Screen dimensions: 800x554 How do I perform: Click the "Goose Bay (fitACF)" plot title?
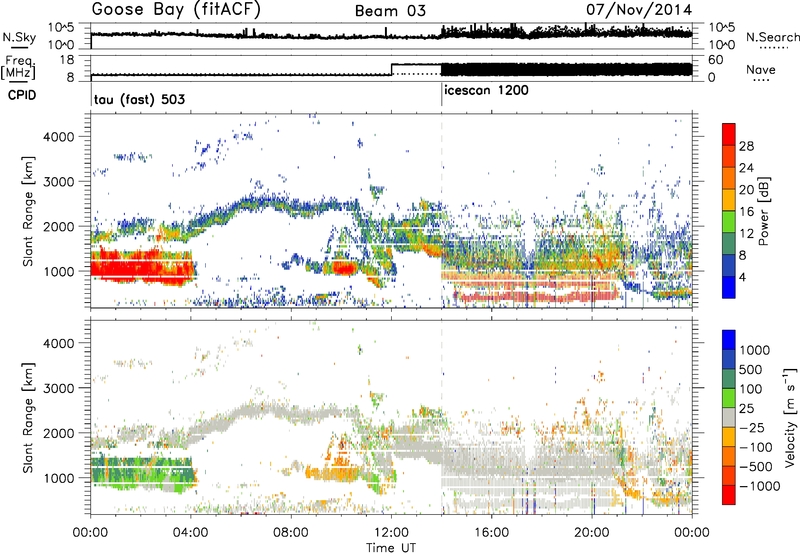(176, 10)
